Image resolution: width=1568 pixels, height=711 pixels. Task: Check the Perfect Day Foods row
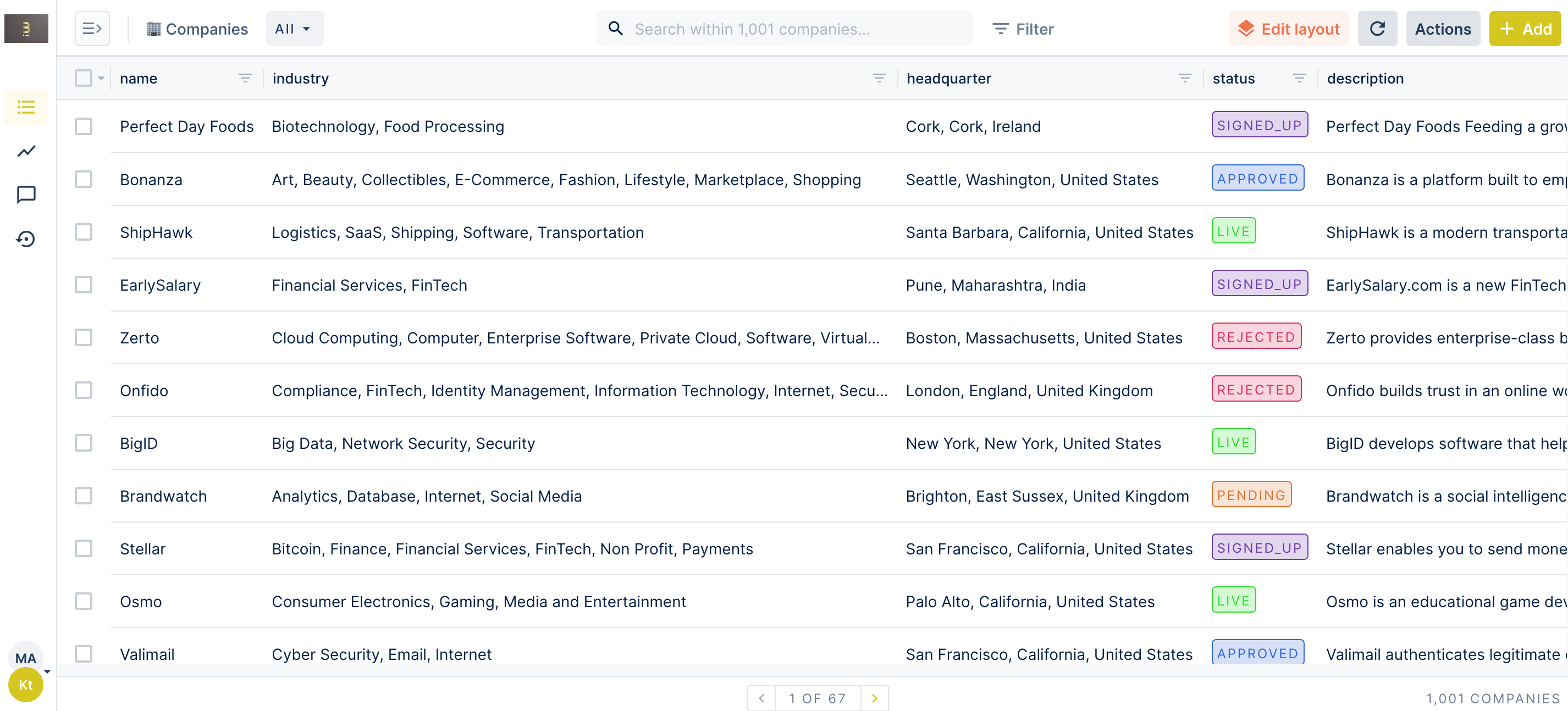coord(84,126)
